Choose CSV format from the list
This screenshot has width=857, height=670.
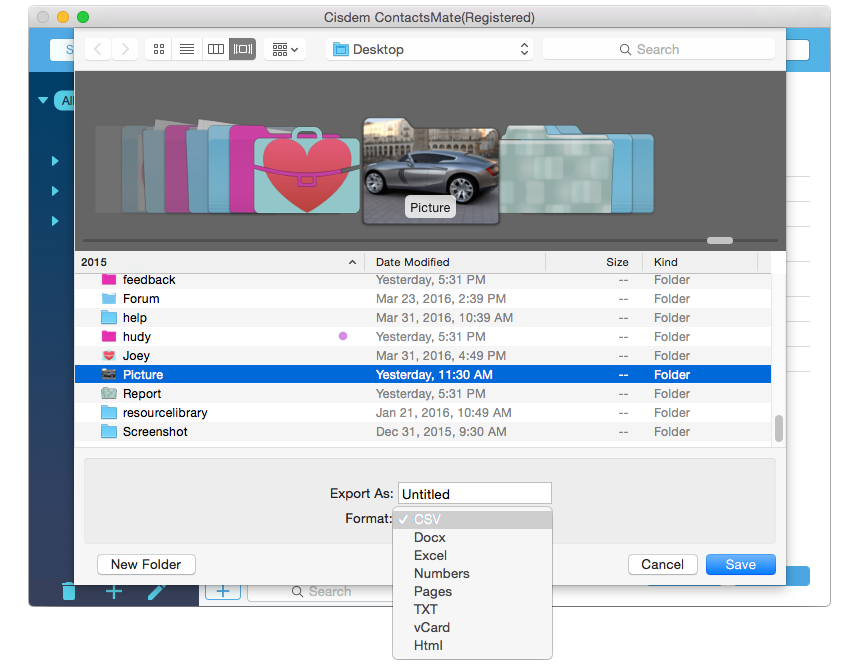point(473,519)
